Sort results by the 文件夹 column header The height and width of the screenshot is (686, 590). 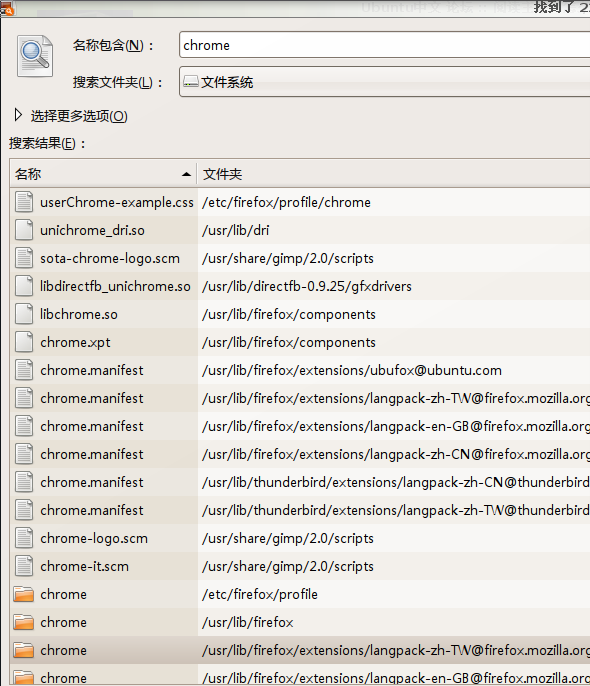pos(394,174)
